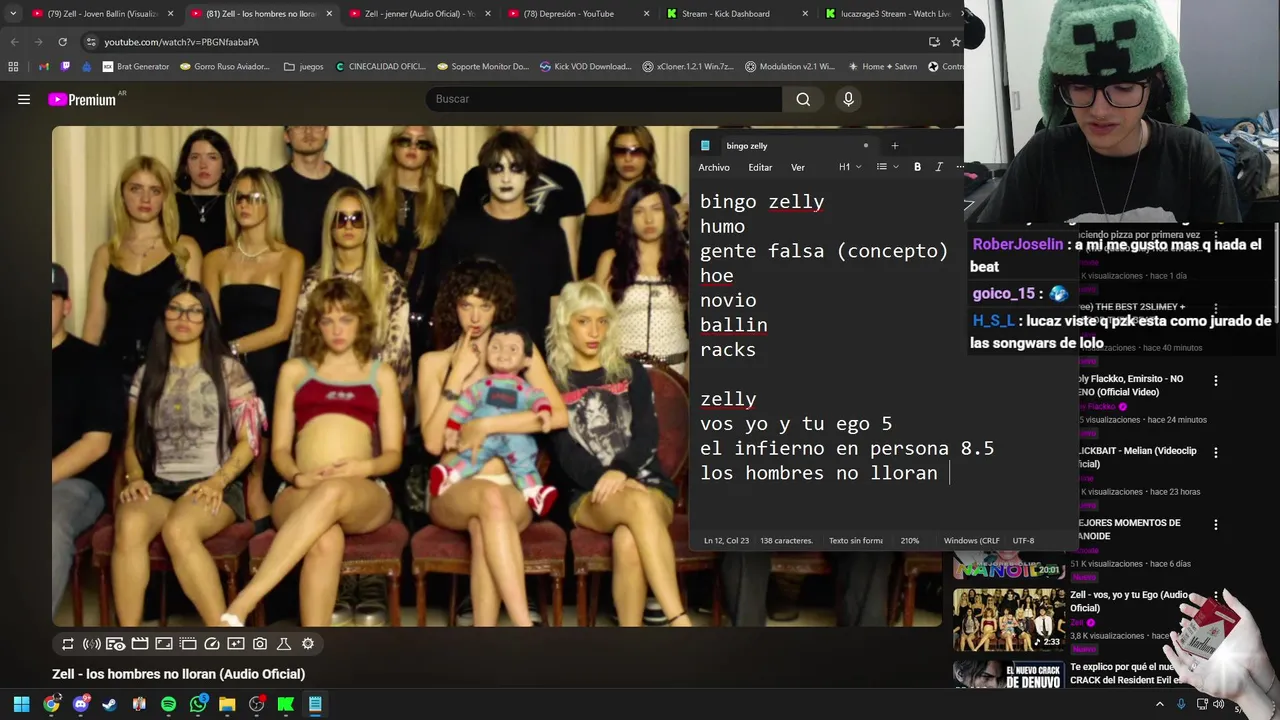This screenshot has height=720, width=1280.
Task: Open options for 'LICKBAIT - Melian' video
Action: click(x=1215, y=452)
